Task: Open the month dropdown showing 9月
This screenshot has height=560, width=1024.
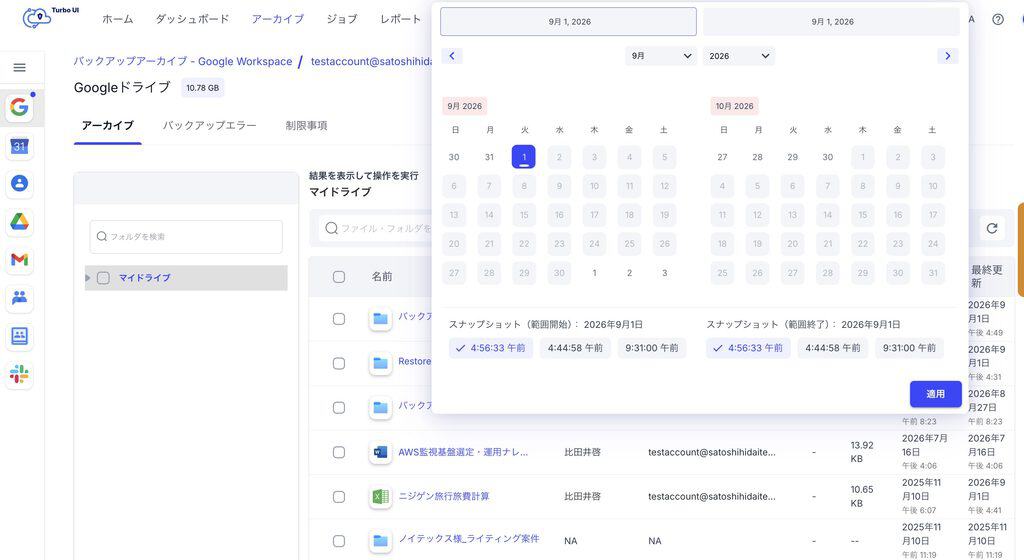Action: point(661,56)
